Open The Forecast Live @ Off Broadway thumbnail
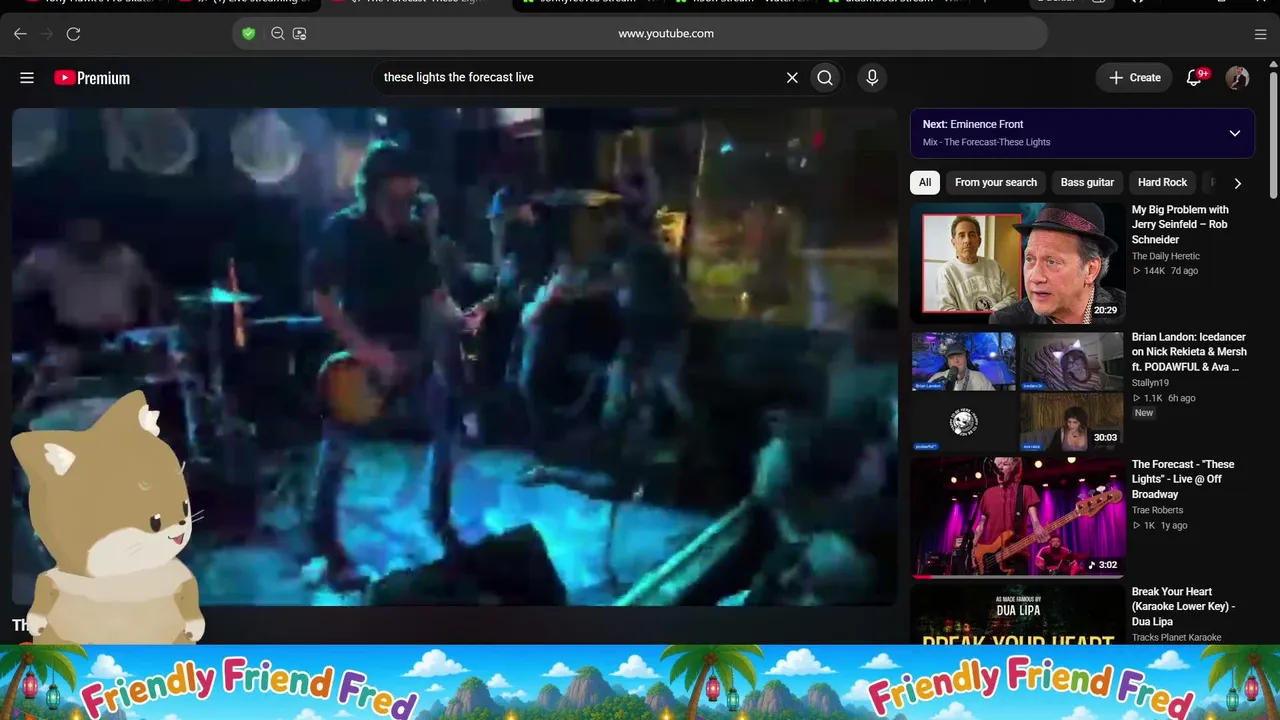The width and height of the screenshot is (1280, 720). 1017,518
